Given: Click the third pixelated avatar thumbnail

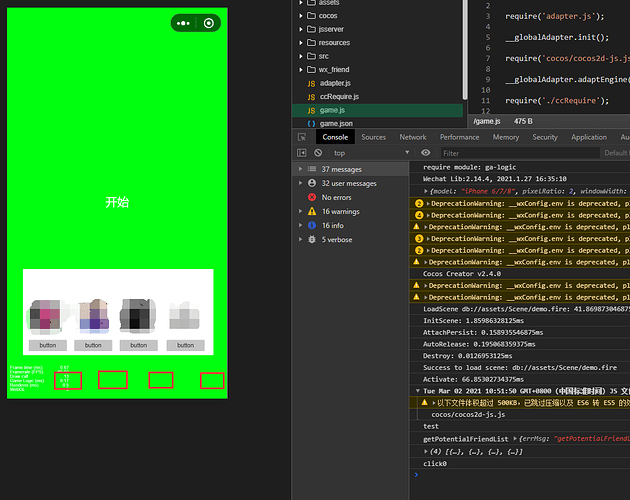Looking at the screenshot, I should [x=138, y=315].
